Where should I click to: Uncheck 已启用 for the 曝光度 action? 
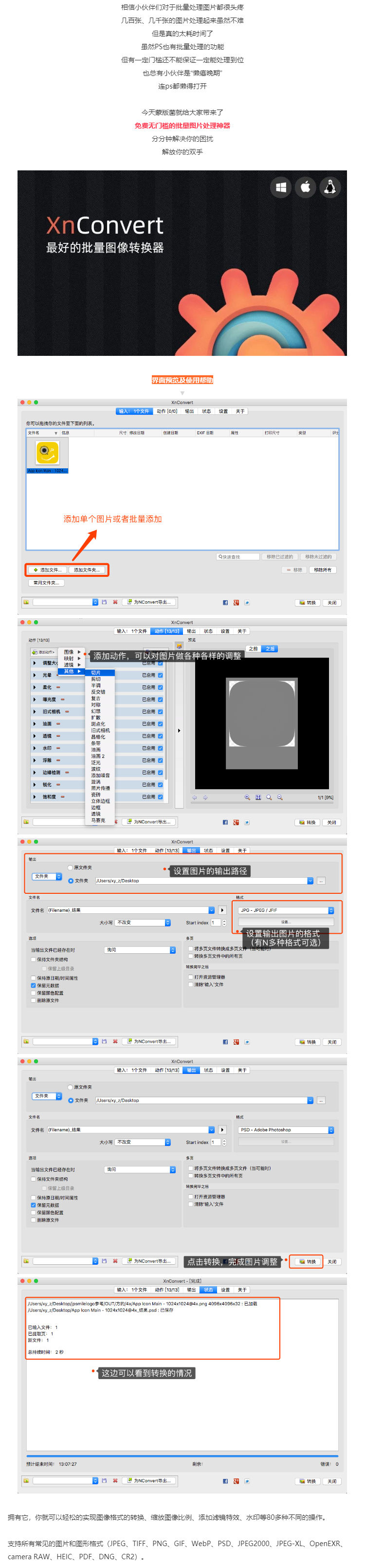click(x=160, y=700)
